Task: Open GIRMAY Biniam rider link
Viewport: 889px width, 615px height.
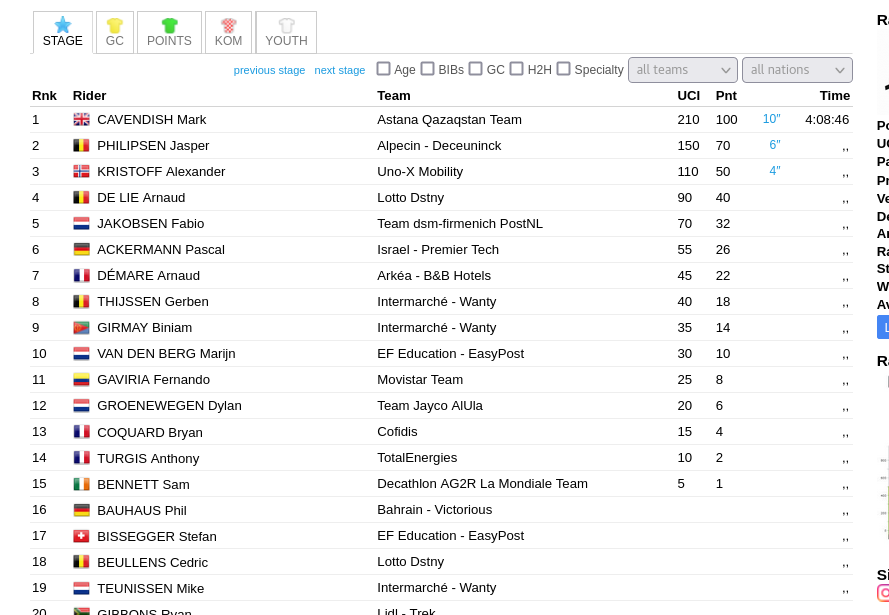Action: (145, 328)
